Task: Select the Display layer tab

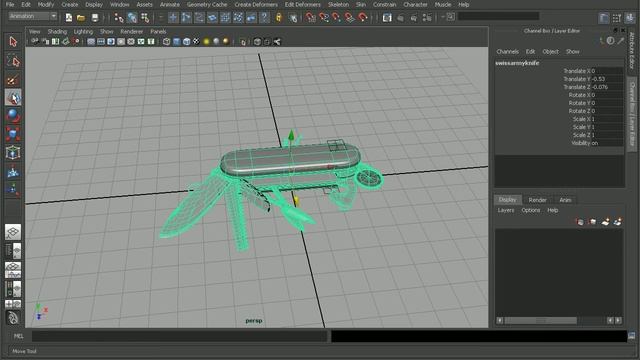Action: coord(507,200)
